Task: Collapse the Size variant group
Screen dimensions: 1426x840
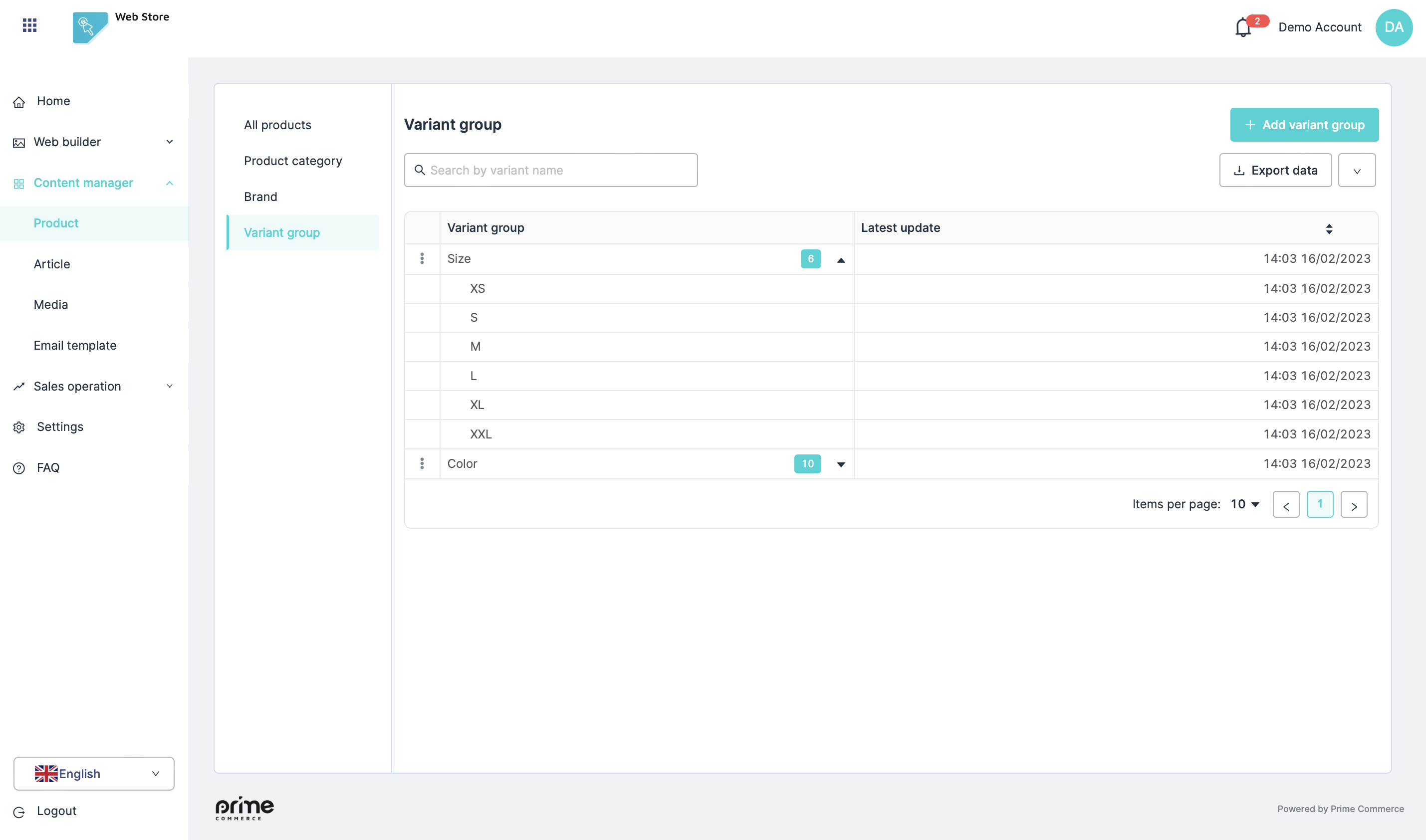Action: (x=841, y=260)
